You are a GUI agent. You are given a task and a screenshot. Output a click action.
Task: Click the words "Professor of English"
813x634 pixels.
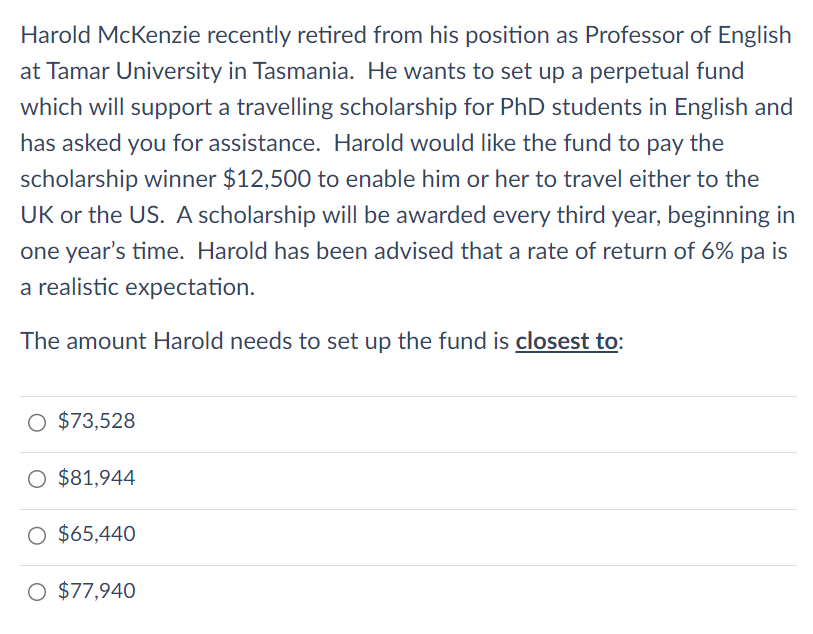(x=688, y=35)
